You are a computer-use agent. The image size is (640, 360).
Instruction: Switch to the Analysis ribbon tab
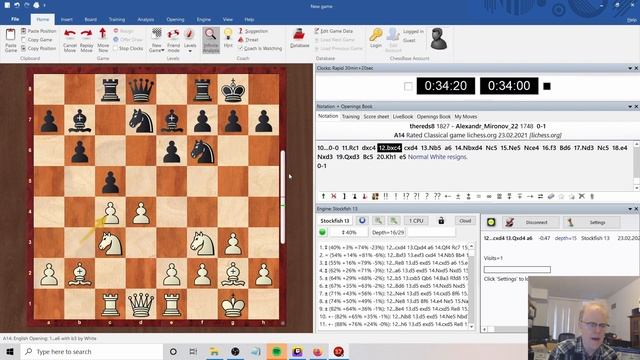pos(146,20)
